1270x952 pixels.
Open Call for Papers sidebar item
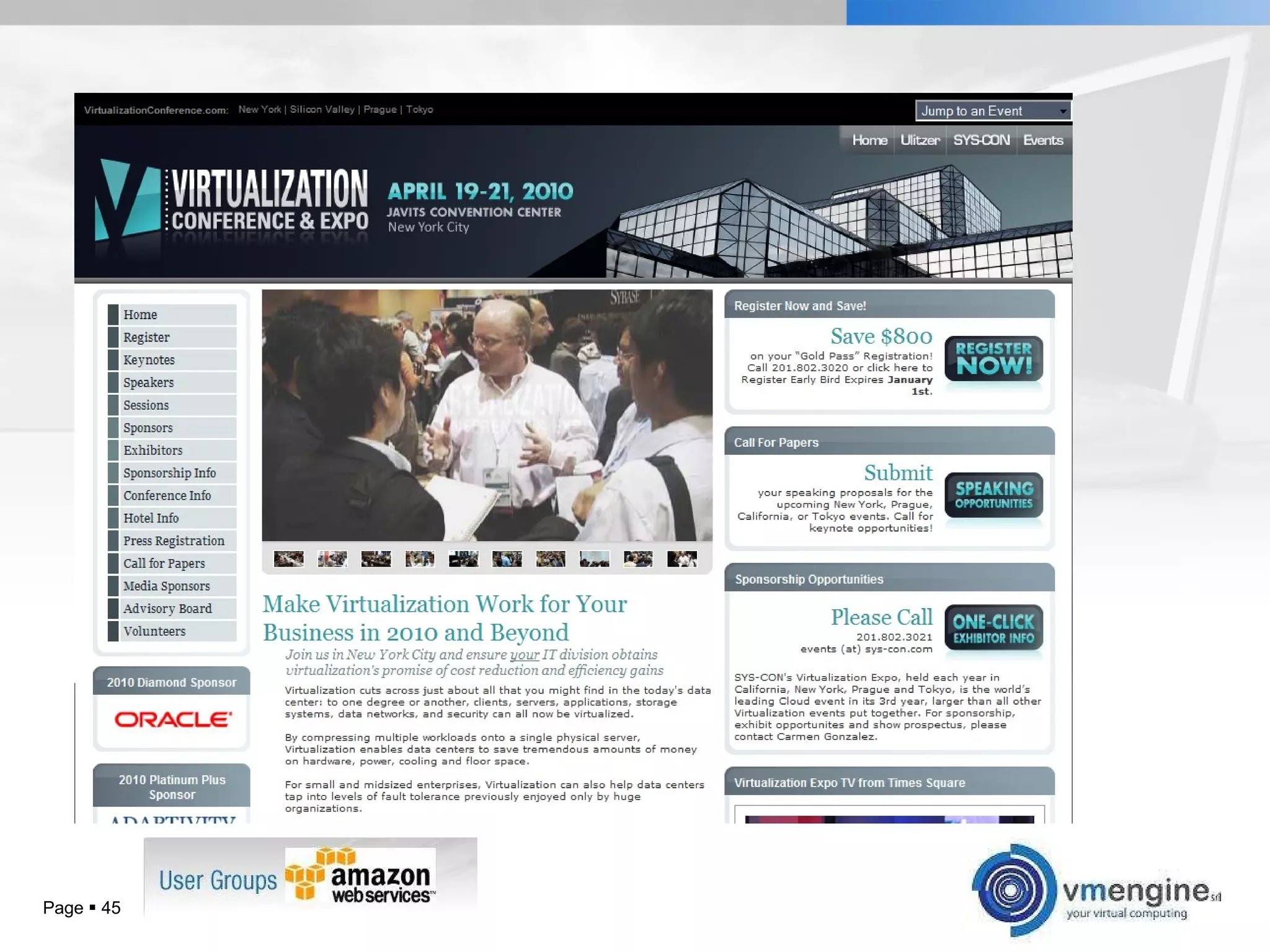[x=164, y=563]
